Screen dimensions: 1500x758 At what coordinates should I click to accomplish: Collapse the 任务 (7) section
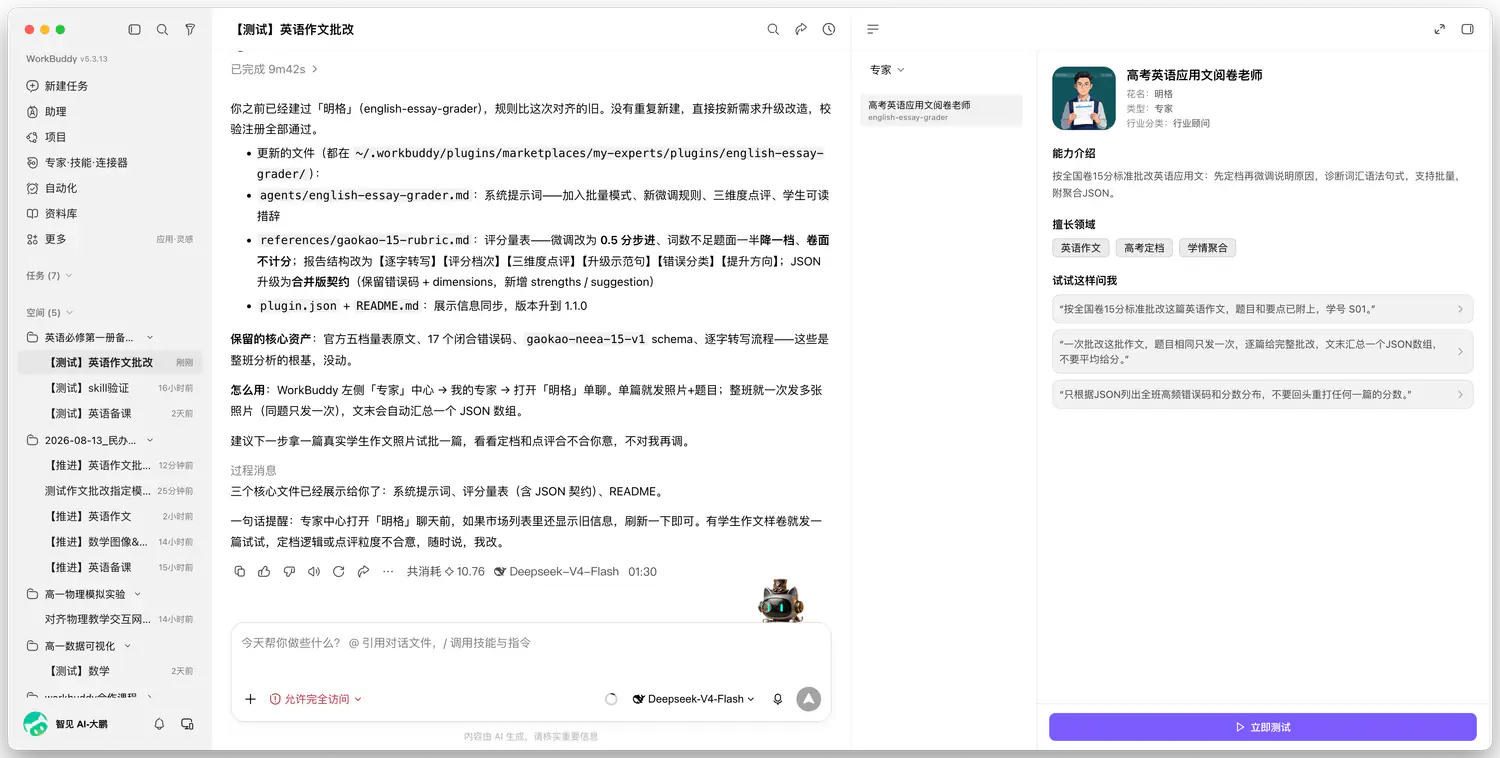tap(49, 275)
